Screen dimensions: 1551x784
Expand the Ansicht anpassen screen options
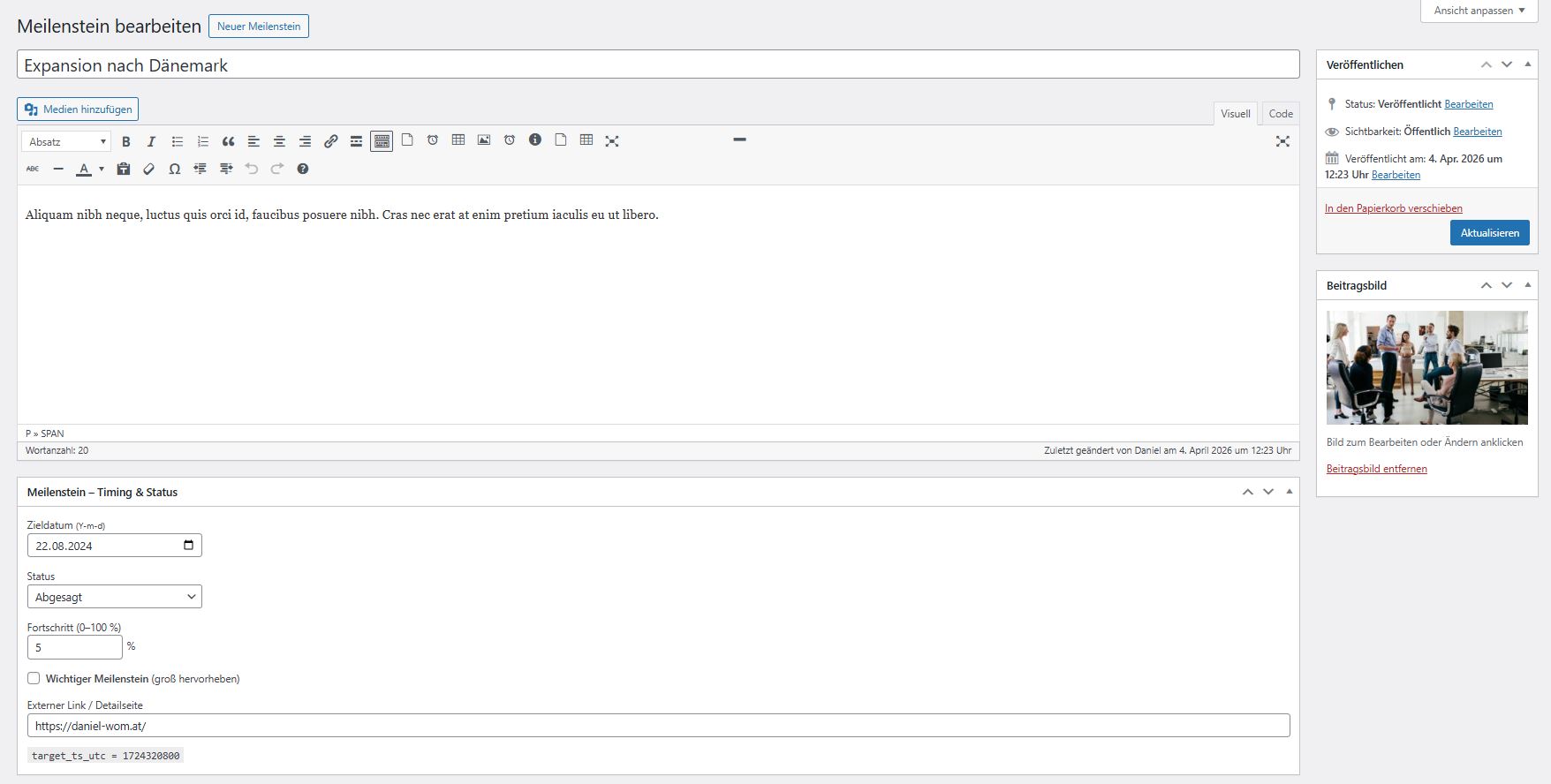coord(1479,11)
